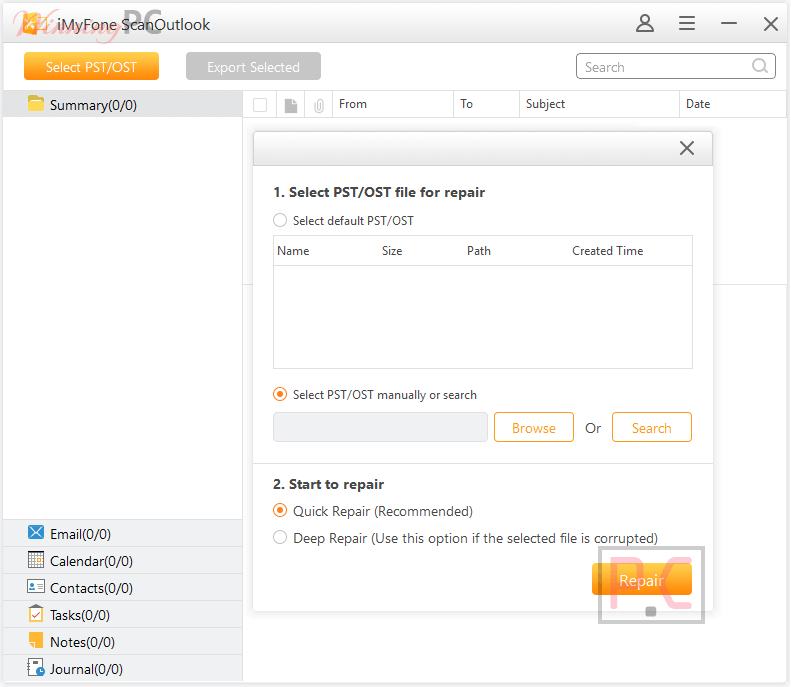Viewport: 791px width, 687px height.
Task: Click the Notes sticky icon
Action: (x=36, y=640)
